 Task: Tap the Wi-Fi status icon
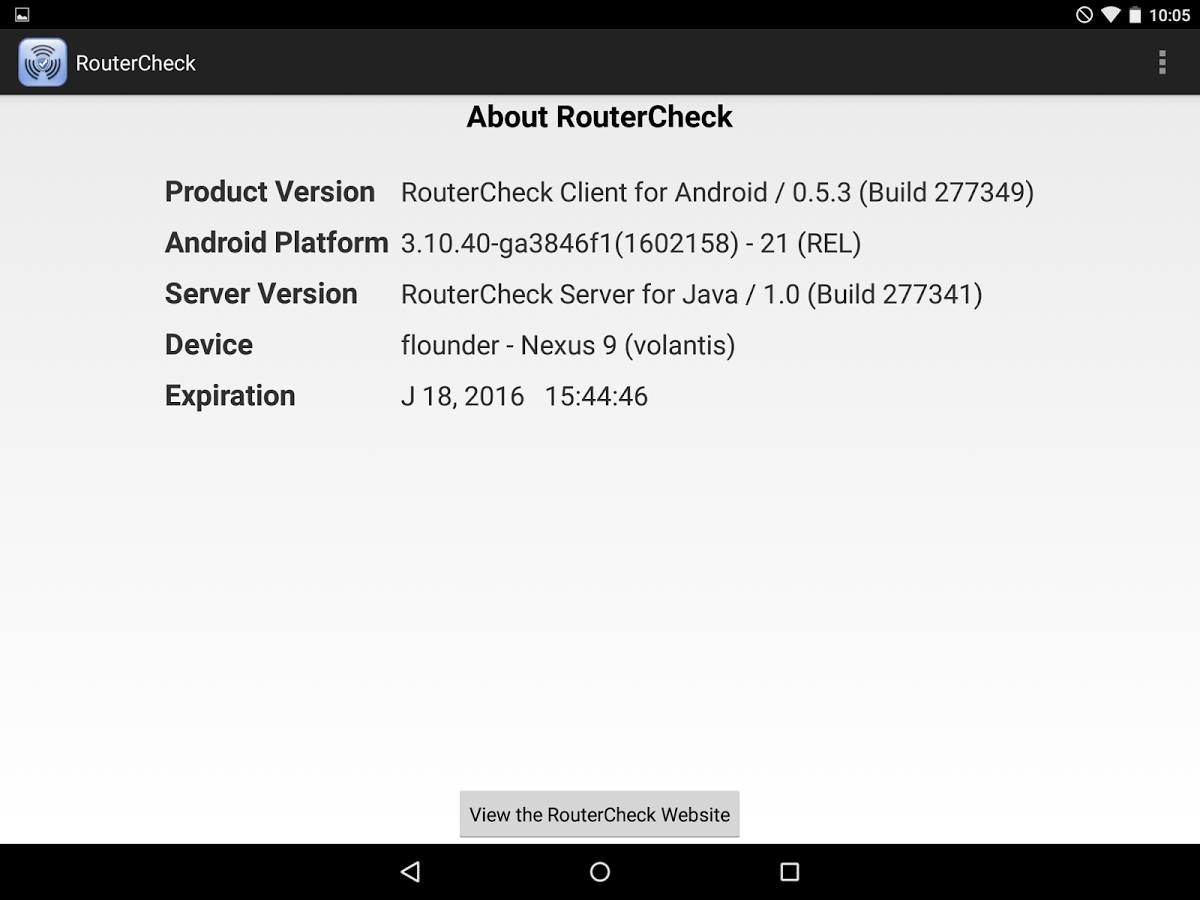pyautogui.click(x=1113, y=15)
